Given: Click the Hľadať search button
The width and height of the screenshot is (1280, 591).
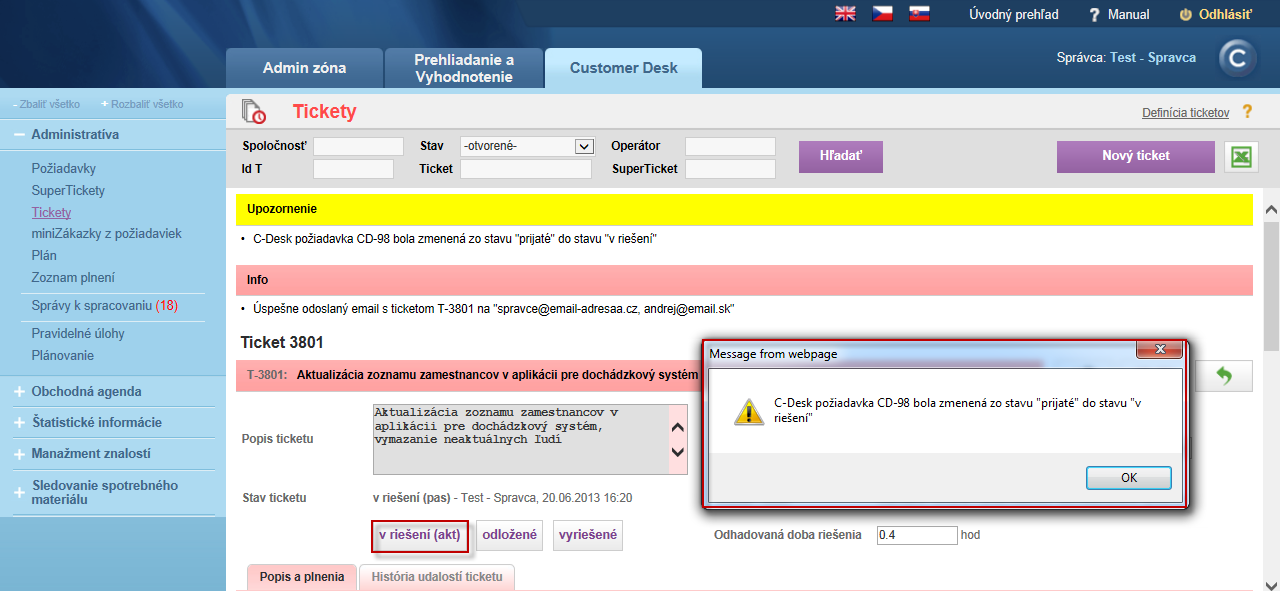Looking at the screenshot, I should [840, 156].
